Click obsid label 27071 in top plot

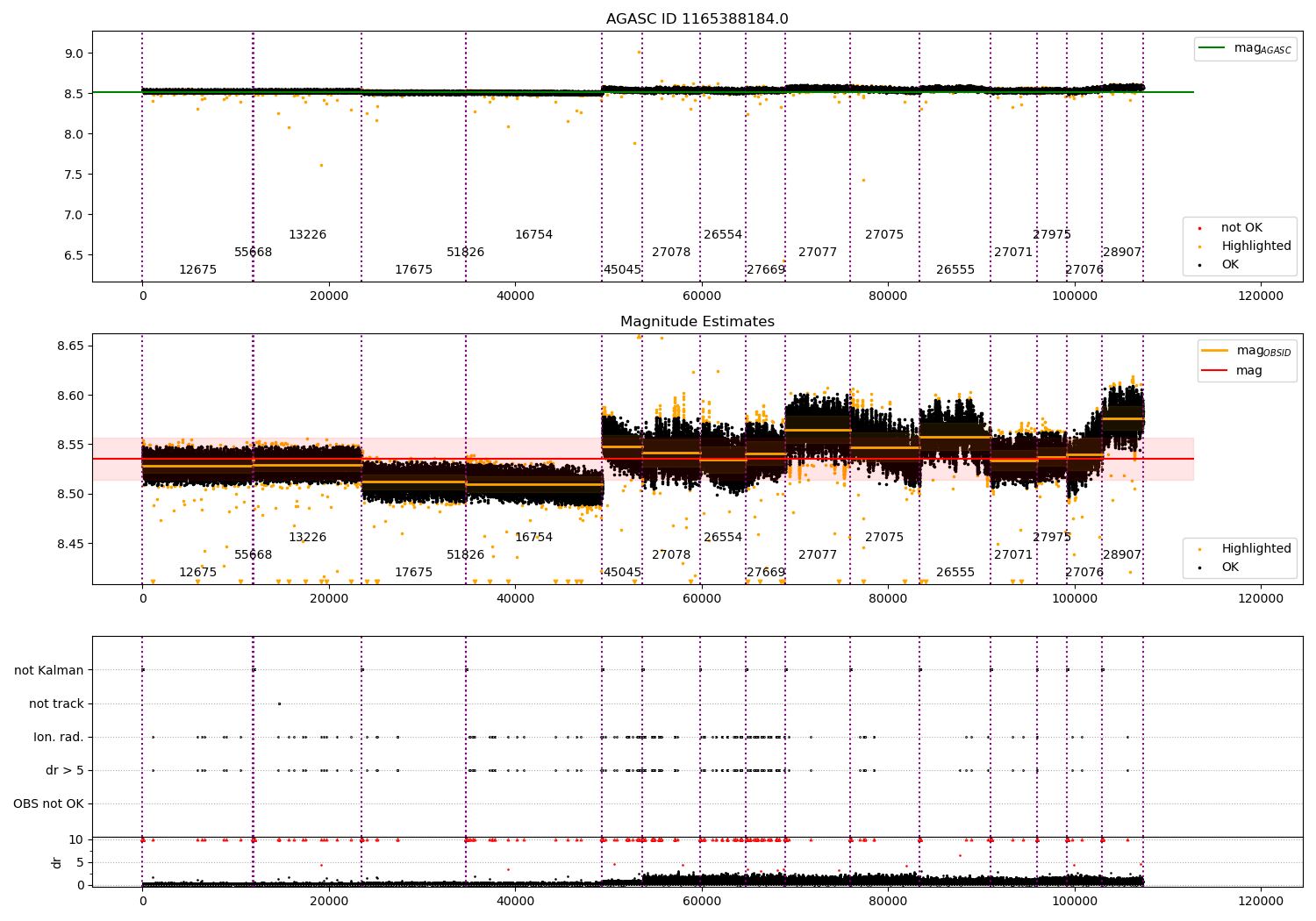pos(1013,253)
